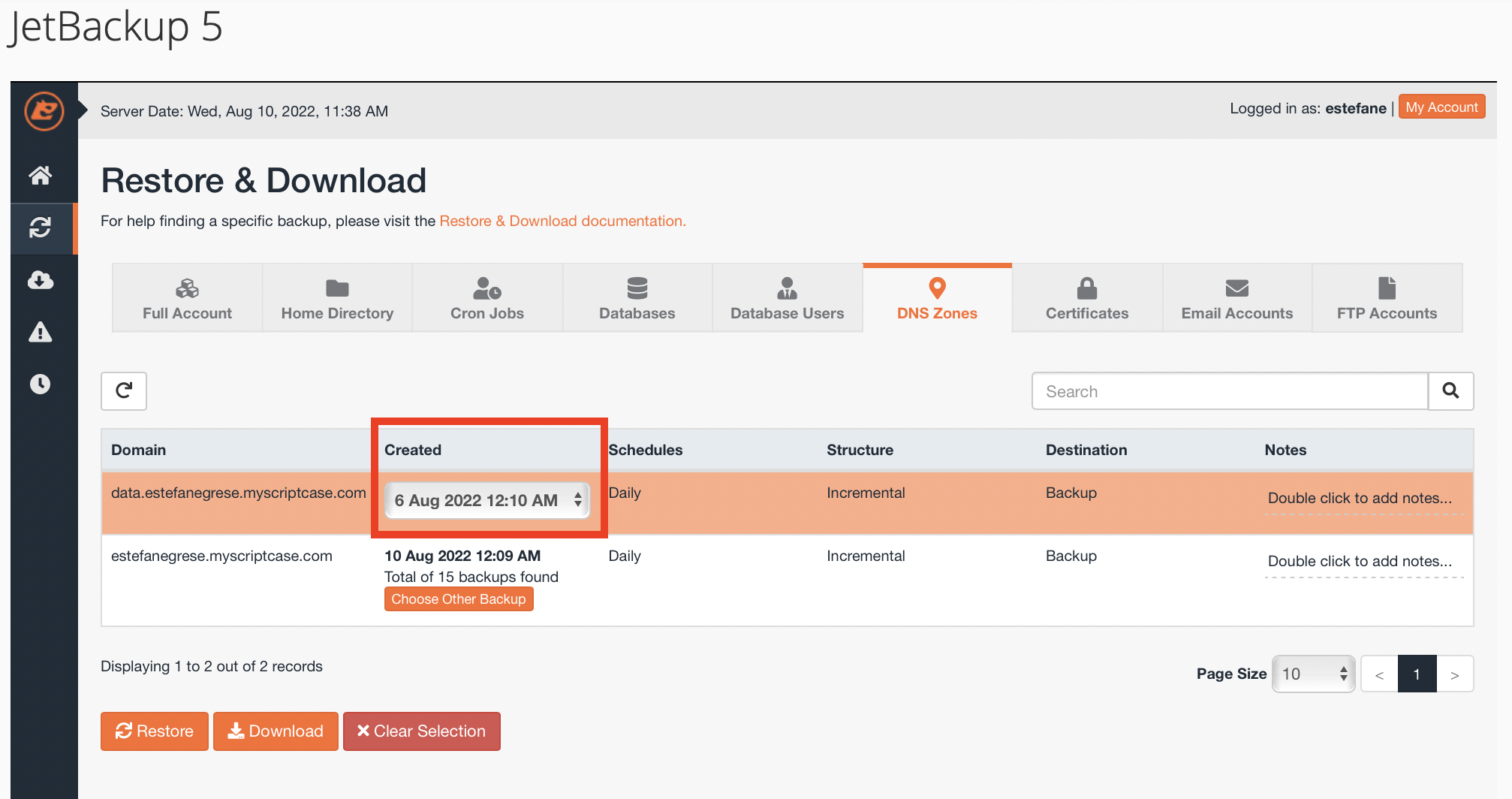Click Choose Other Backup button

click(x=459, y=599)
